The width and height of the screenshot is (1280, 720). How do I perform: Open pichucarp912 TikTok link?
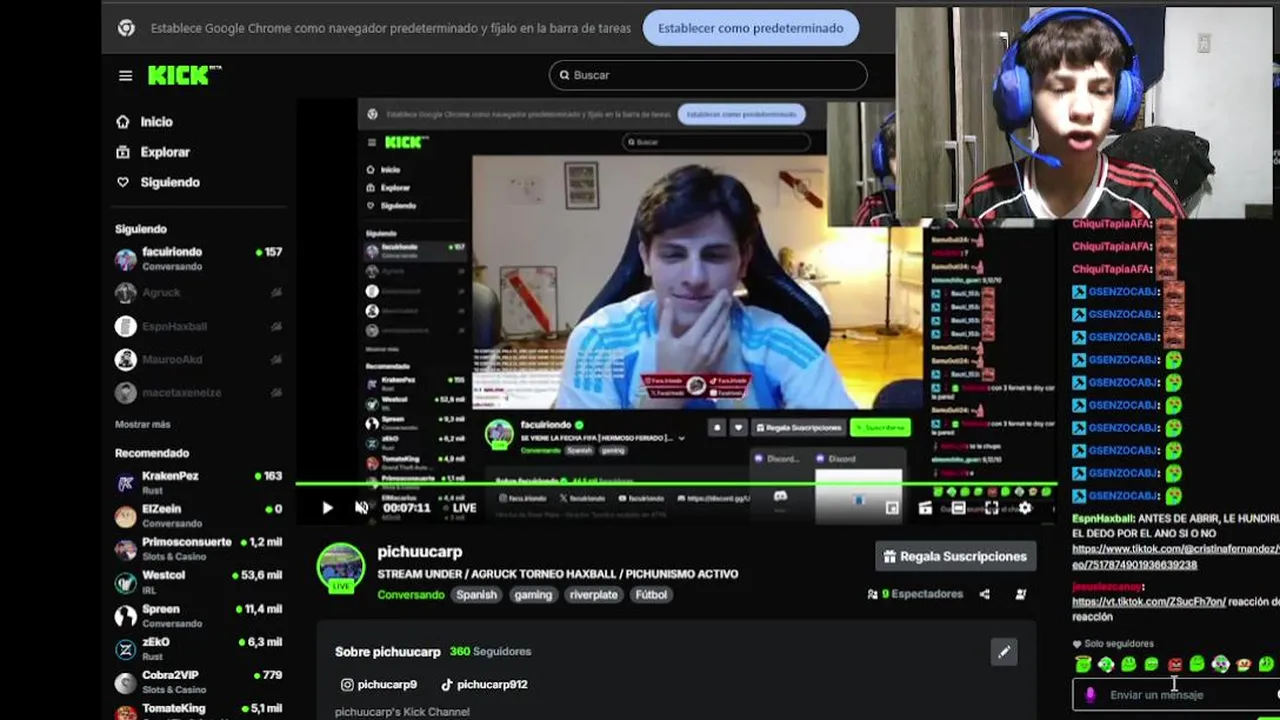484,685
